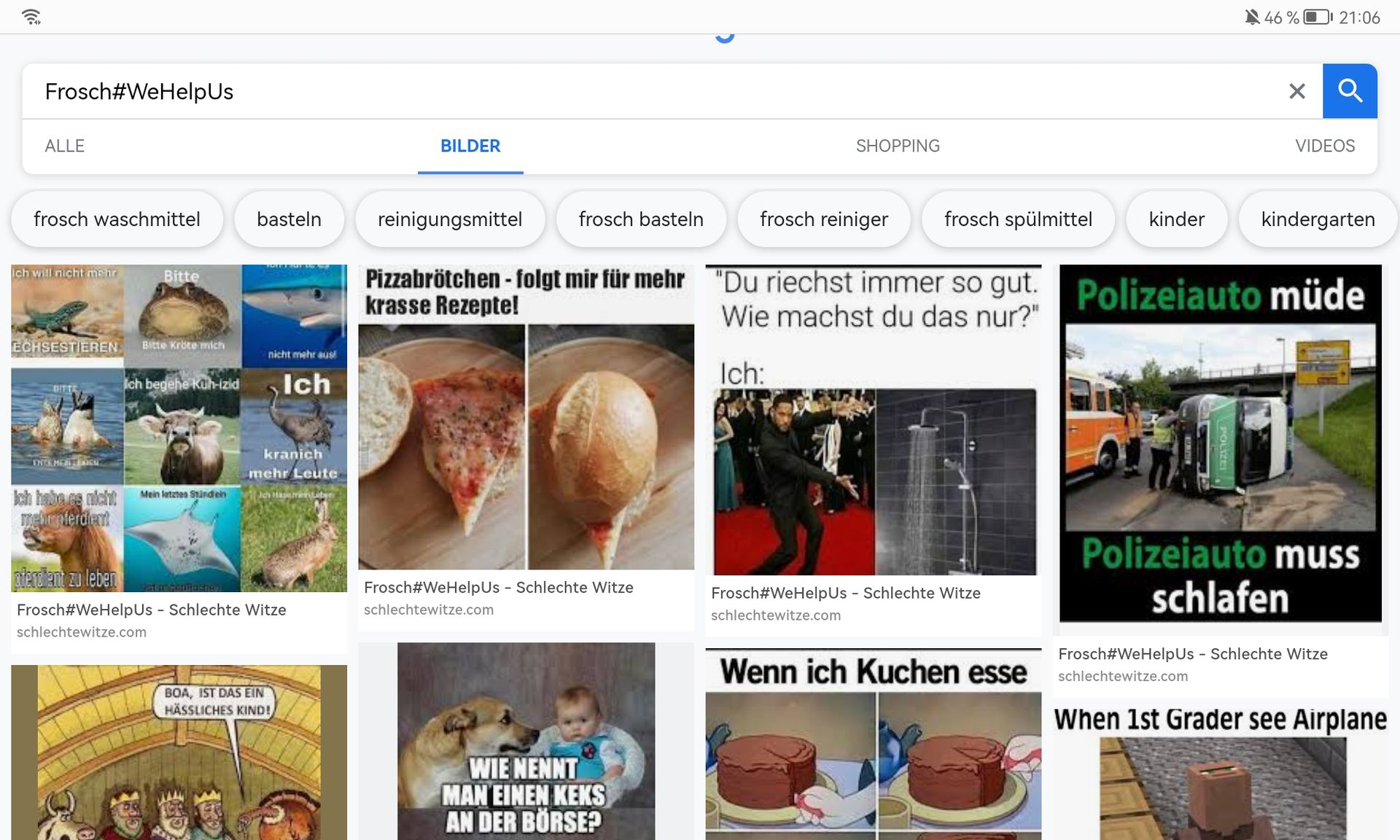
Task: Tap the kindergarten suggestion chip
Action: coord(1317,219)
